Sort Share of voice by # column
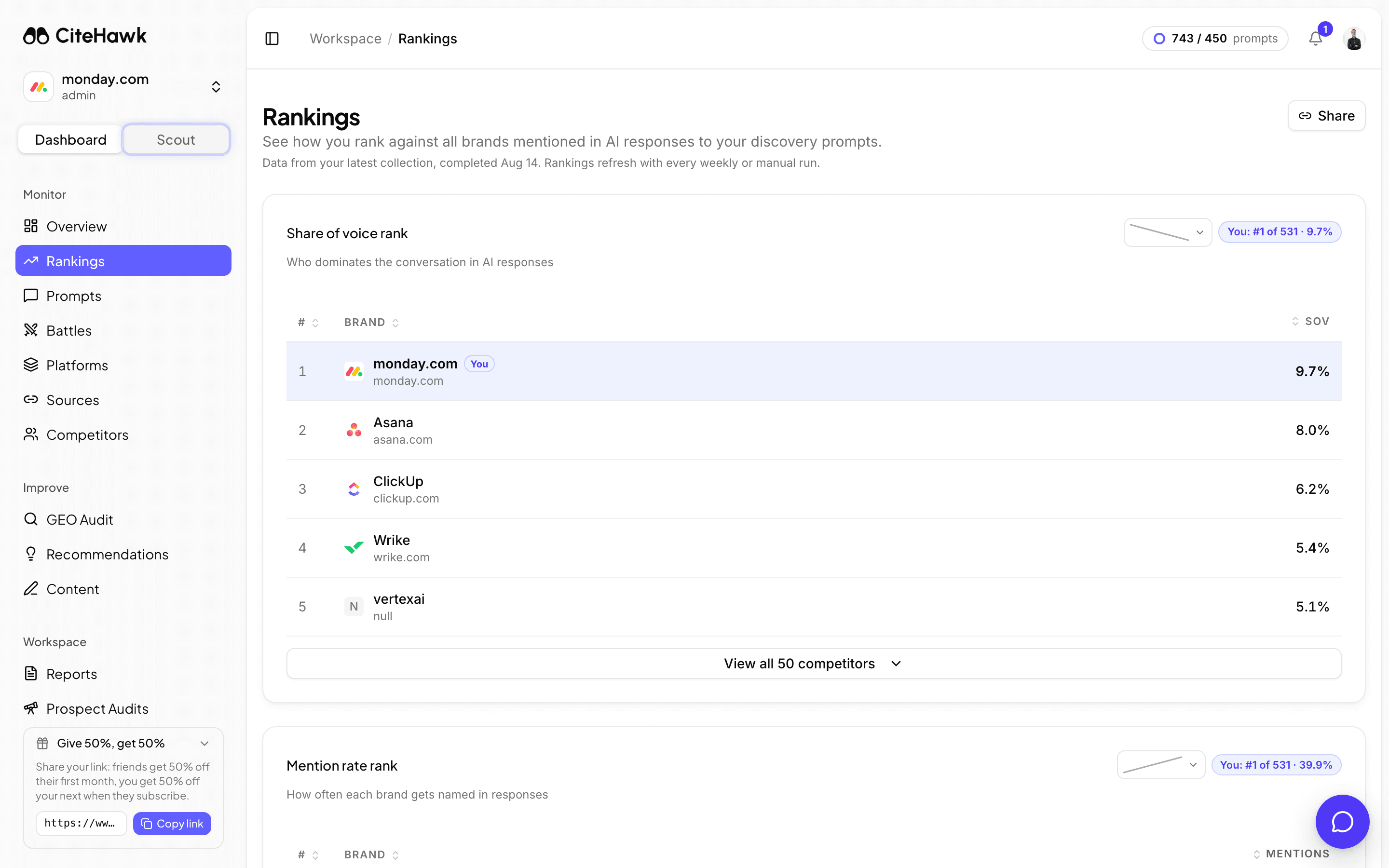 point(308,322)
